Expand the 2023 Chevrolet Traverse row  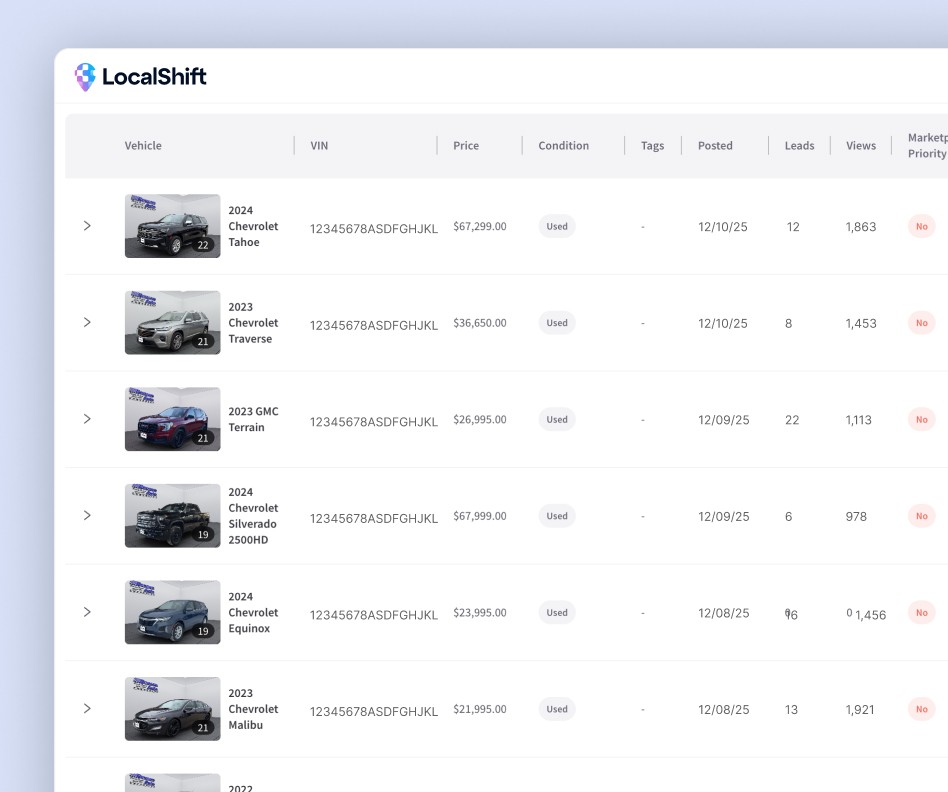tap(87, 322)
